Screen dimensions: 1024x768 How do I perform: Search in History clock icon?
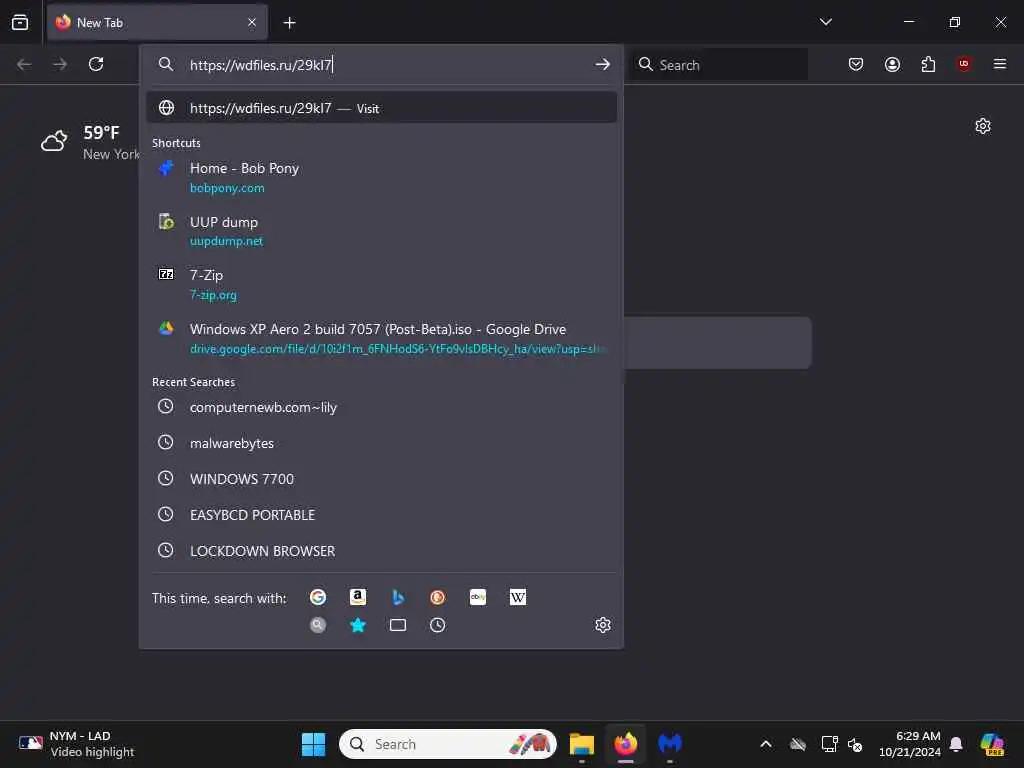438,625
